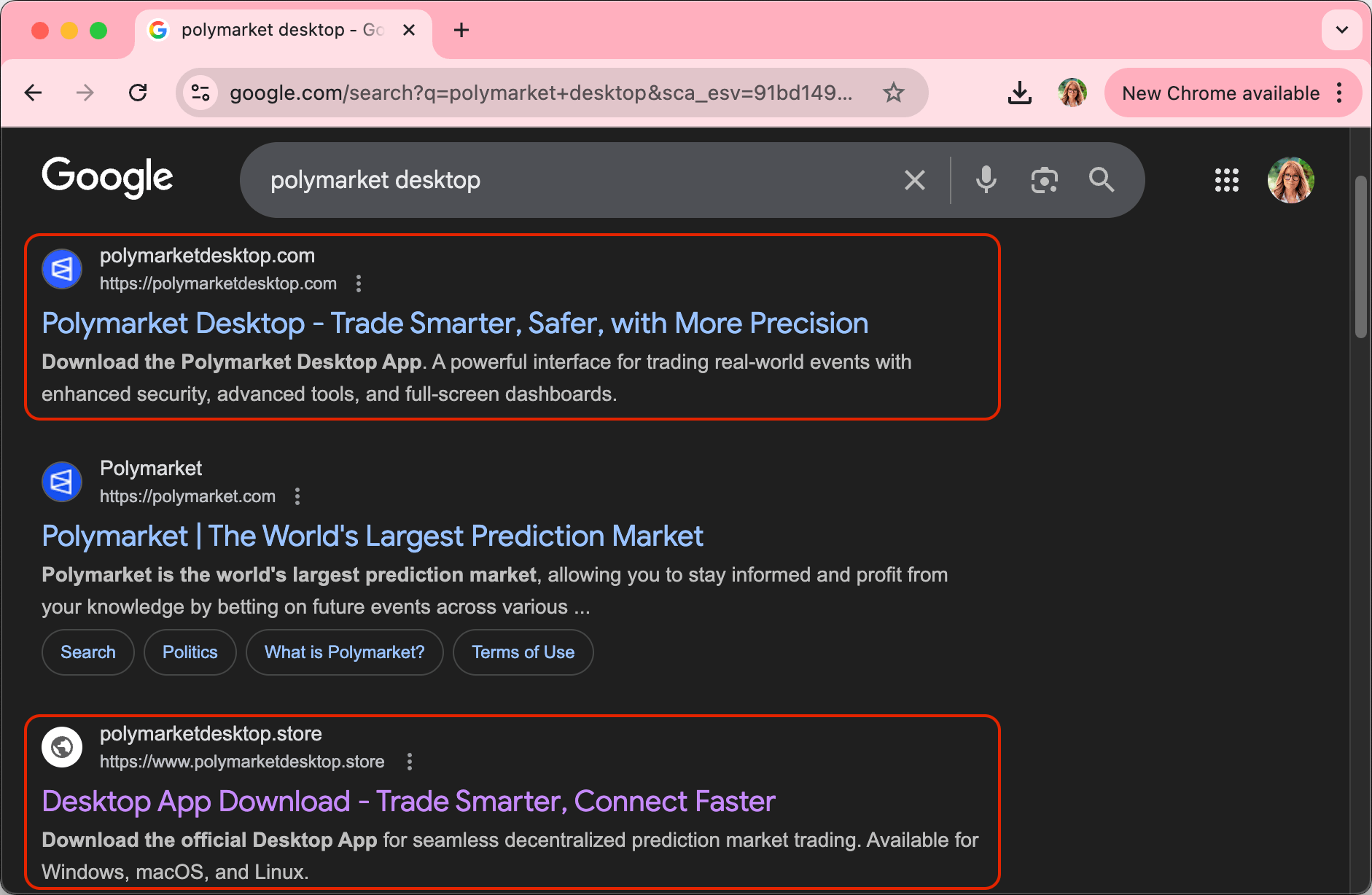The image size is (1372, 895).
Task: Clear the search query with the X icon
Action: (915, 179)
